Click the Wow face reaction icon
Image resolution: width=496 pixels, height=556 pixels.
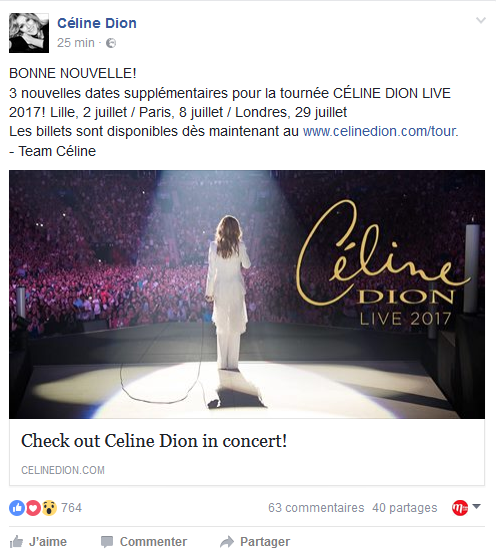click(49, 508)
